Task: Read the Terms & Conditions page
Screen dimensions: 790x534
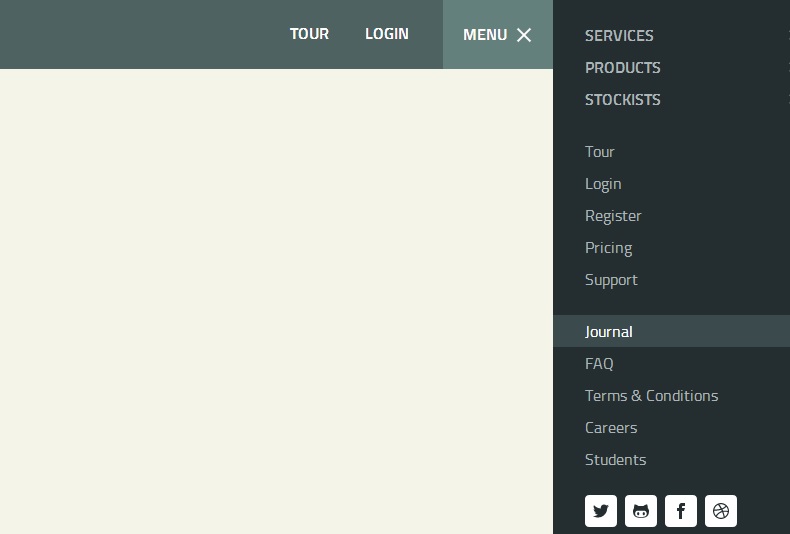Action: (x=651, y=396)
